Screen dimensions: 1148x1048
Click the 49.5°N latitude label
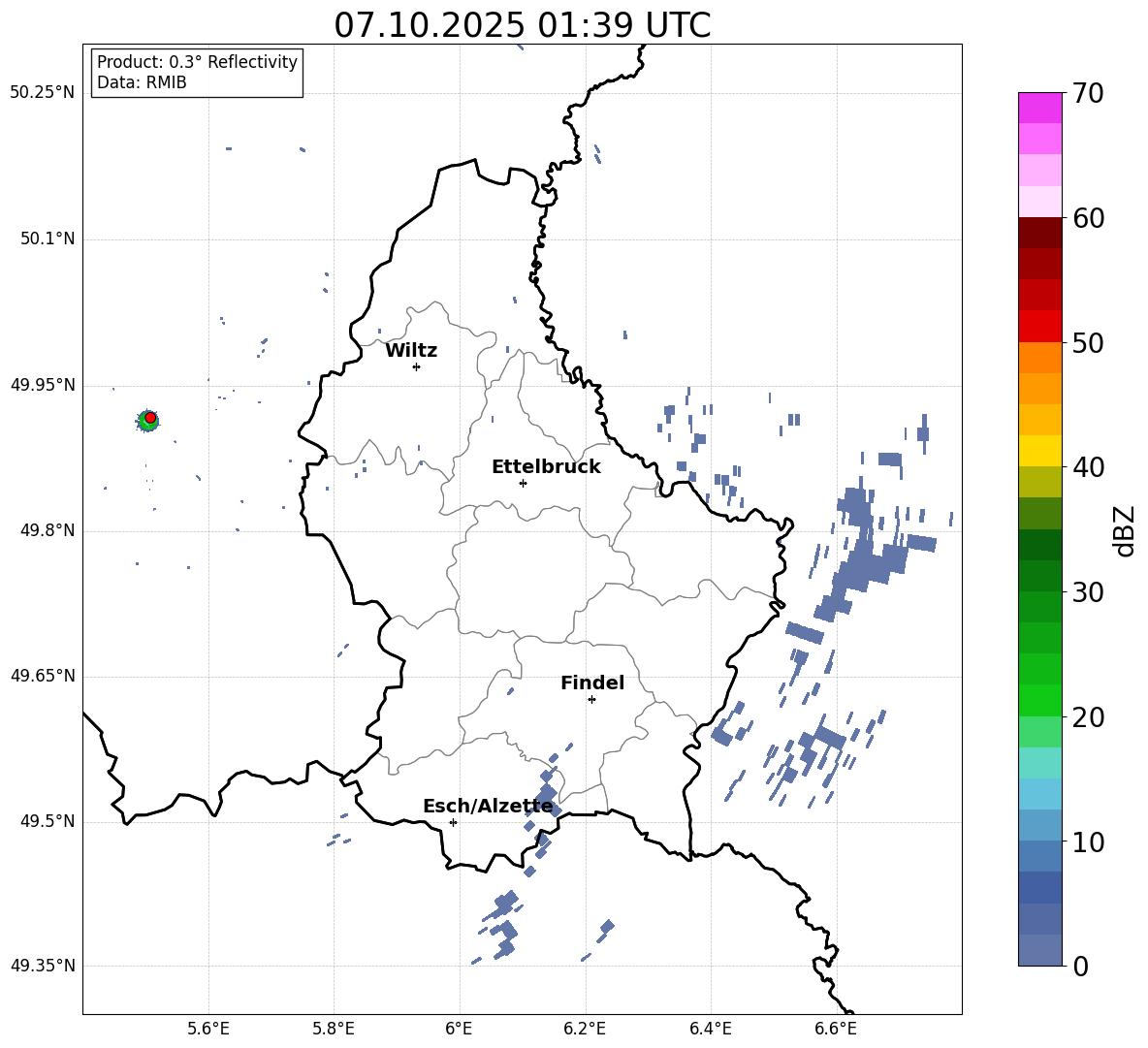click(x=48, y=821)
